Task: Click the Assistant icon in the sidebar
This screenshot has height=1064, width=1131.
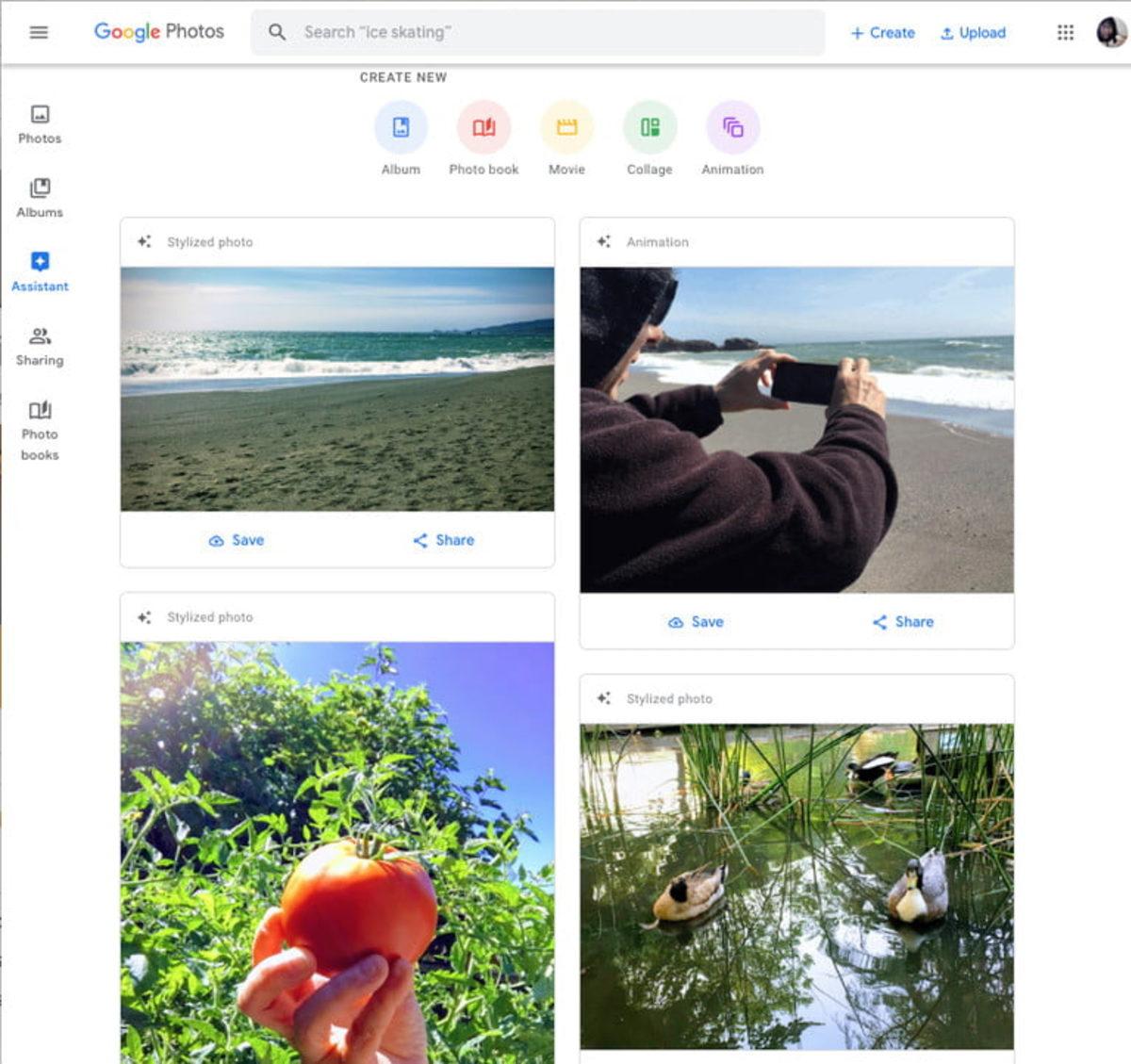Action: pyautogui.click(x=40, y=262)
